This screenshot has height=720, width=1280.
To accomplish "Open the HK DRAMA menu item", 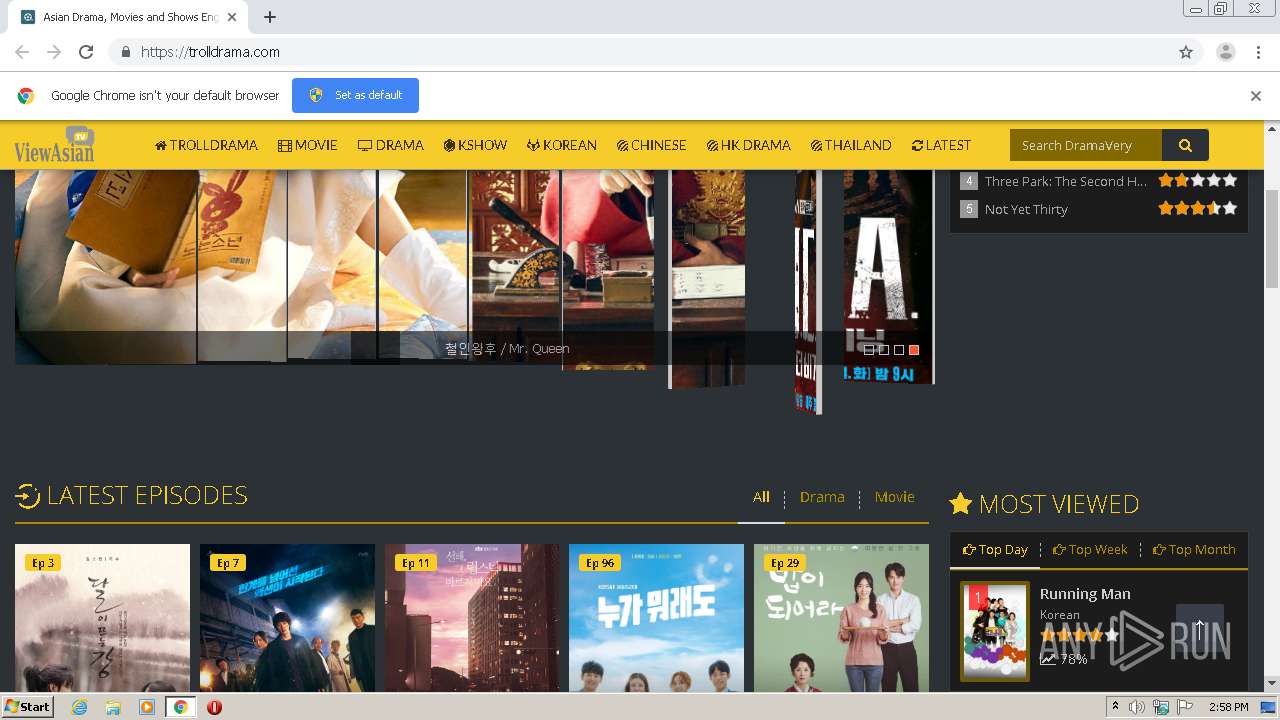I will 748,145.
